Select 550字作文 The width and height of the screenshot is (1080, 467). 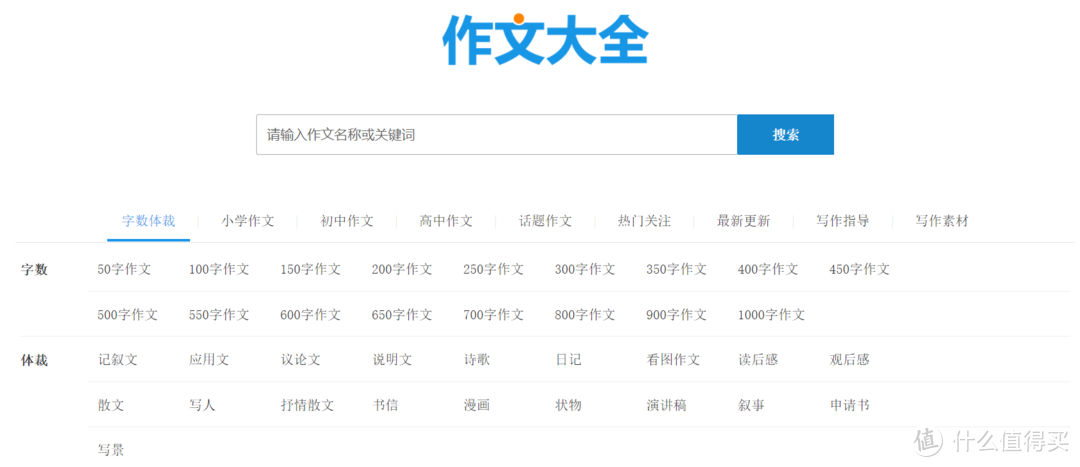click(219, 315)
